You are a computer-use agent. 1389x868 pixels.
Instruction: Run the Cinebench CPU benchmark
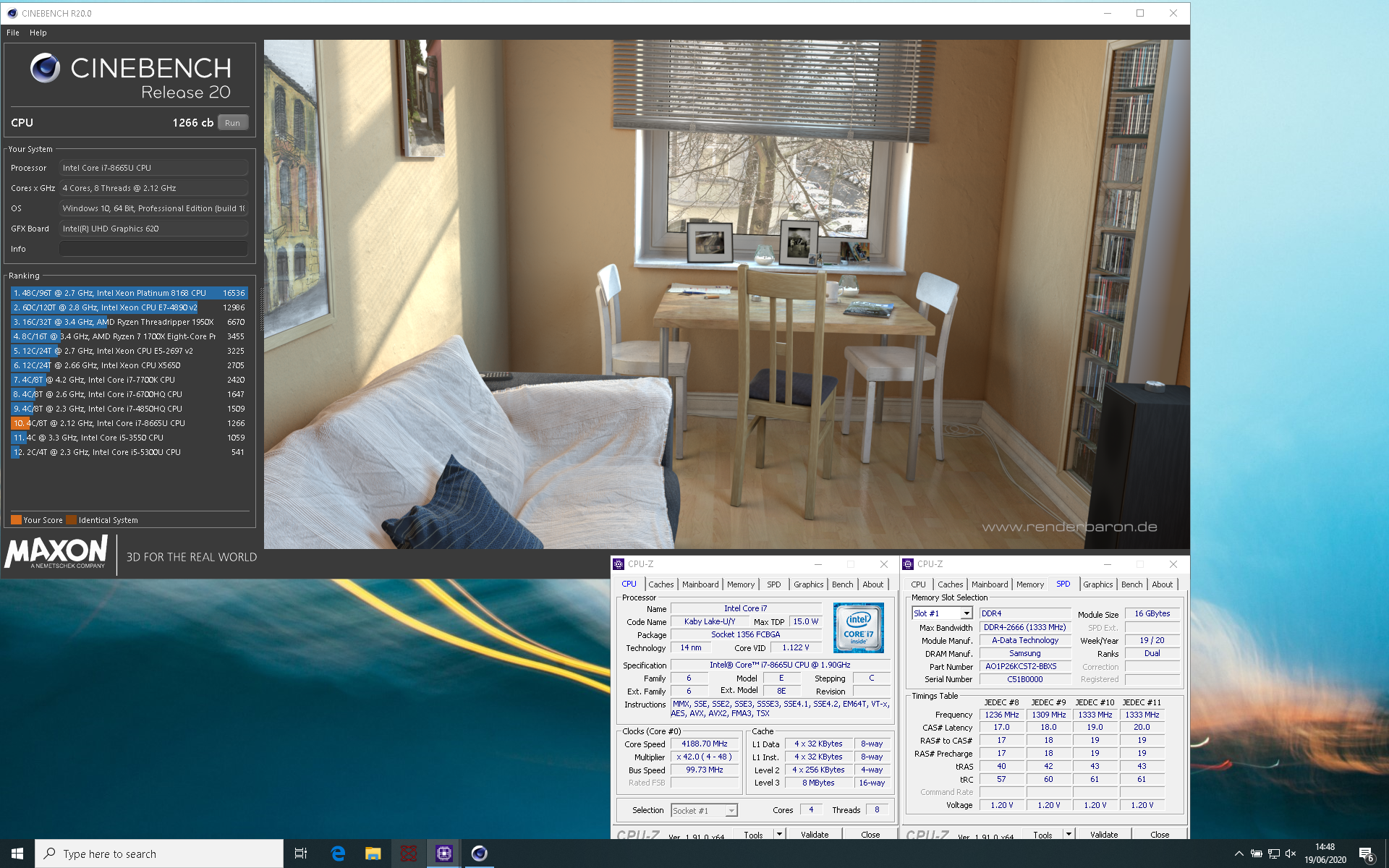pyautogui.click(x=232, y=123)
